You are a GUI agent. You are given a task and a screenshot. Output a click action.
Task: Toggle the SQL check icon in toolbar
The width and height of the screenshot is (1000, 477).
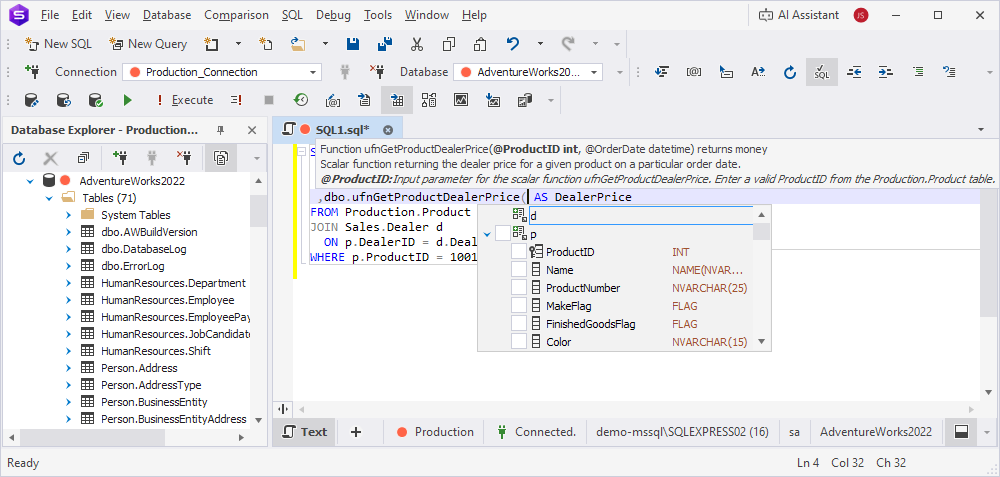[x=821, y=72]
